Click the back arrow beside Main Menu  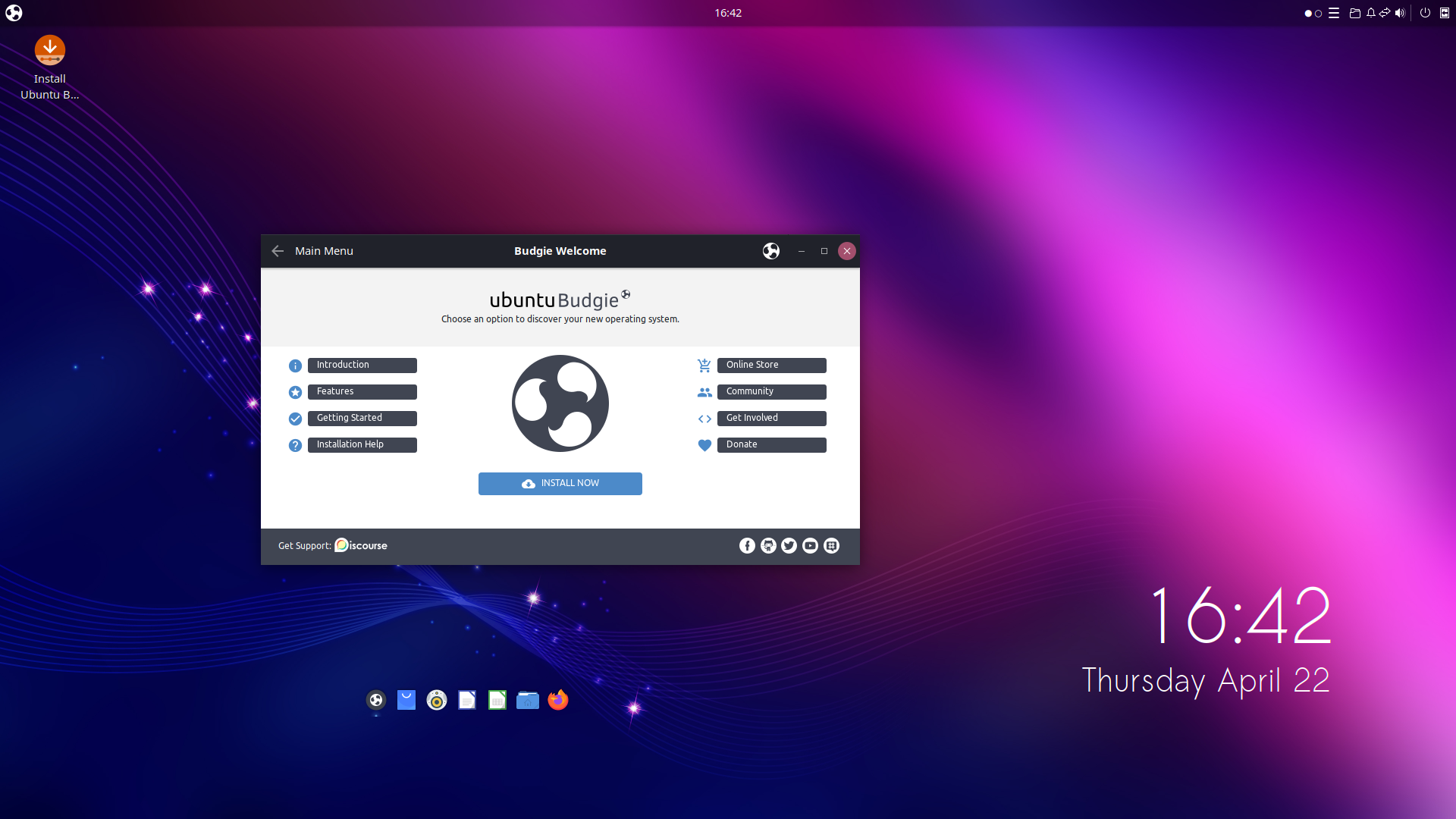pyautogui.click(x=278, y=251)
